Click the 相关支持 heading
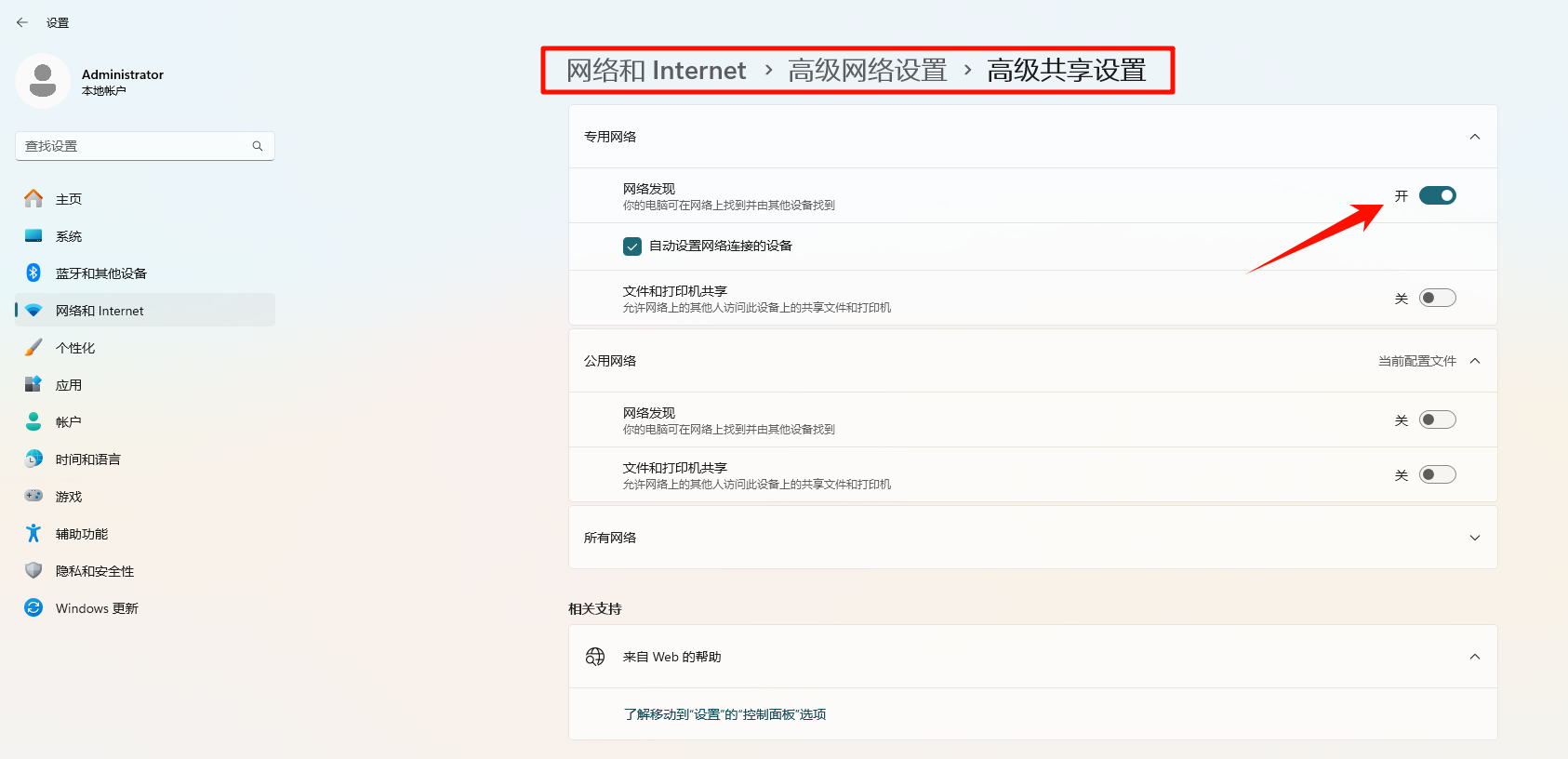The height and width of the screenshot is (759, 1568). pyautogui.click(x=595, y=608)
